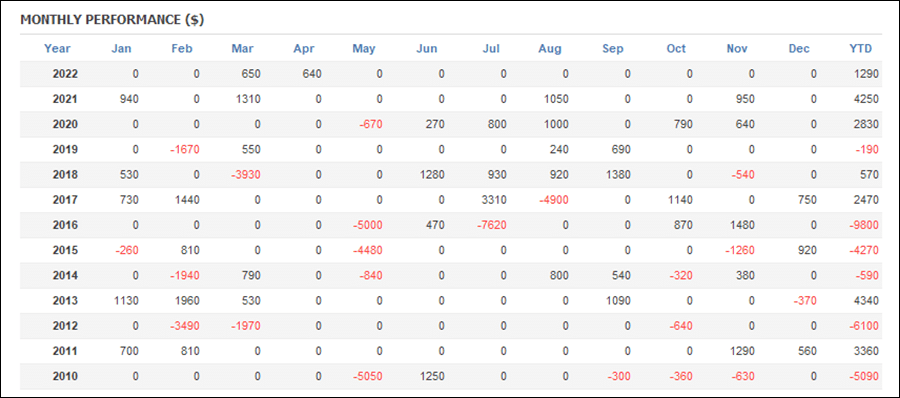This screenshot has width=900, height=398.
Task: Select the Jan column header
Action: 121,49
